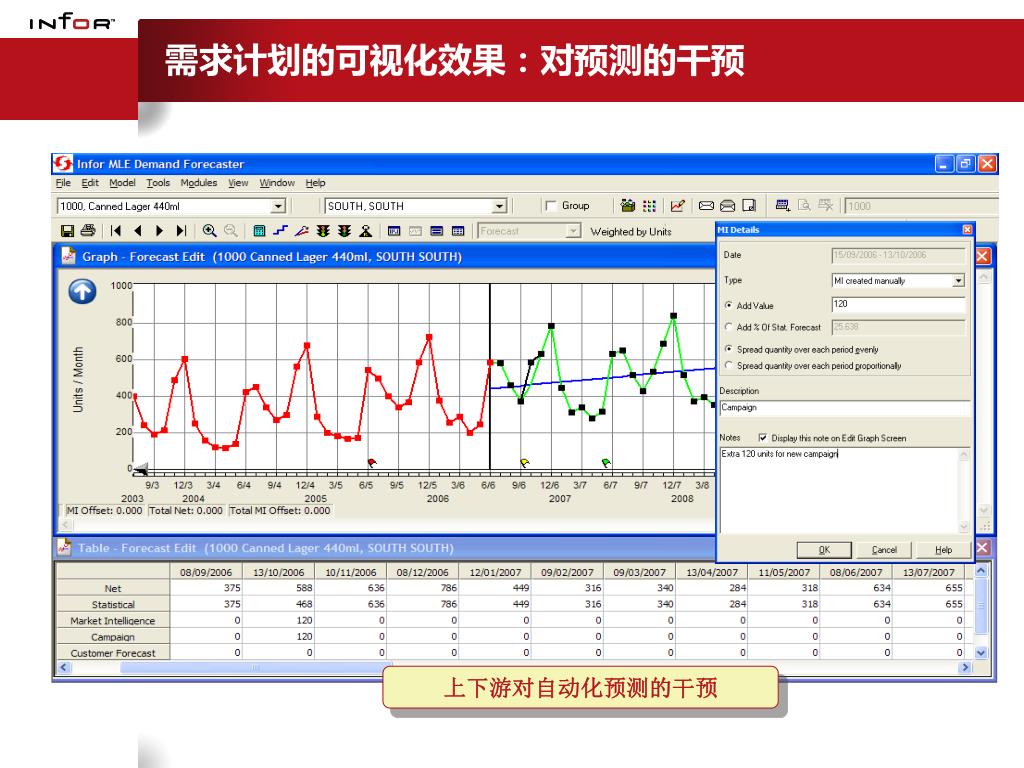Click the Add Value field containing 120

point(899,304)
